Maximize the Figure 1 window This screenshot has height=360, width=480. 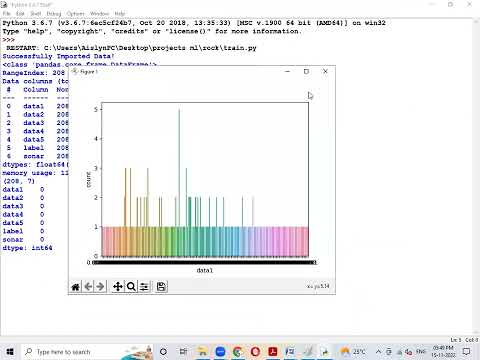306,71
